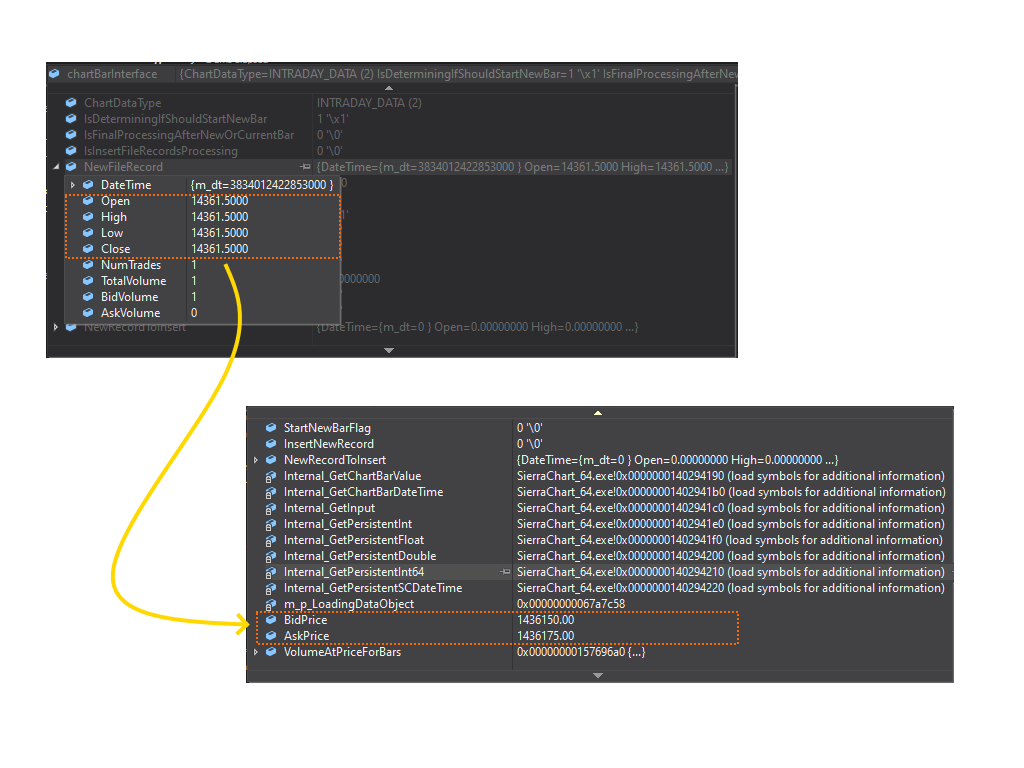
Task: Click the IsFinalProcessingAfterNewOrCurrentBar field icon
Action: click(x=71, y=135)
